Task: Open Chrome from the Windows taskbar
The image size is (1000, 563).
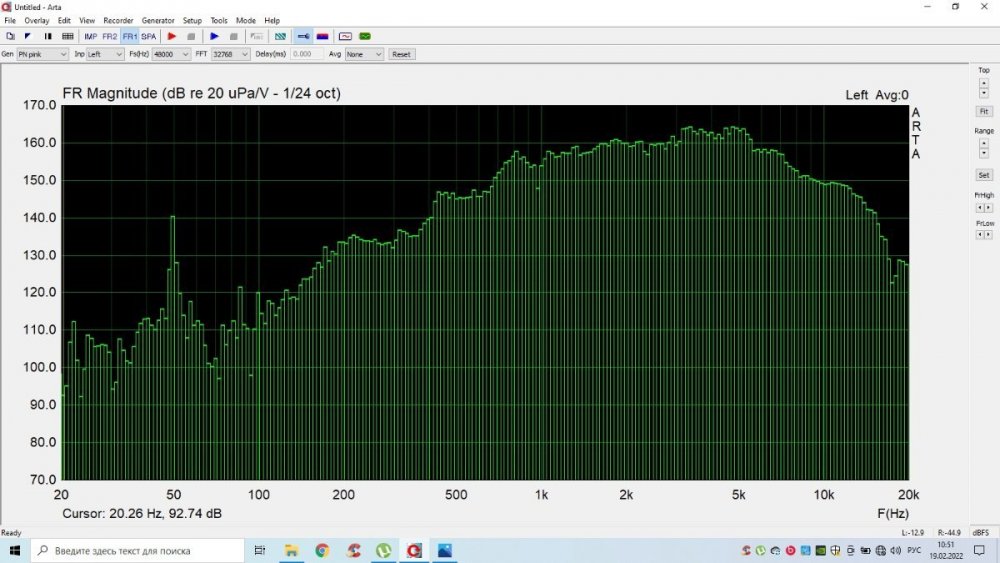Action: click(x=322, y=550)
